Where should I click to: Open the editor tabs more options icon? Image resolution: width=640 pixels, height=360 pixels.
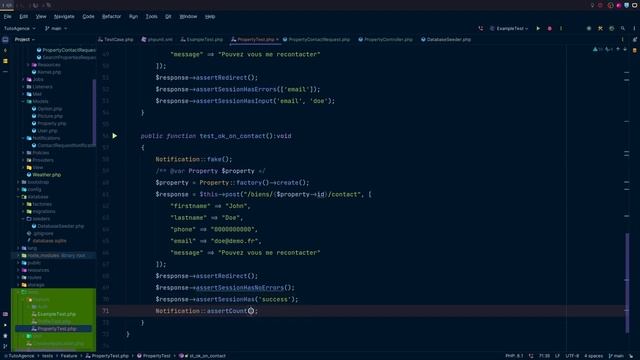[622, 40]
